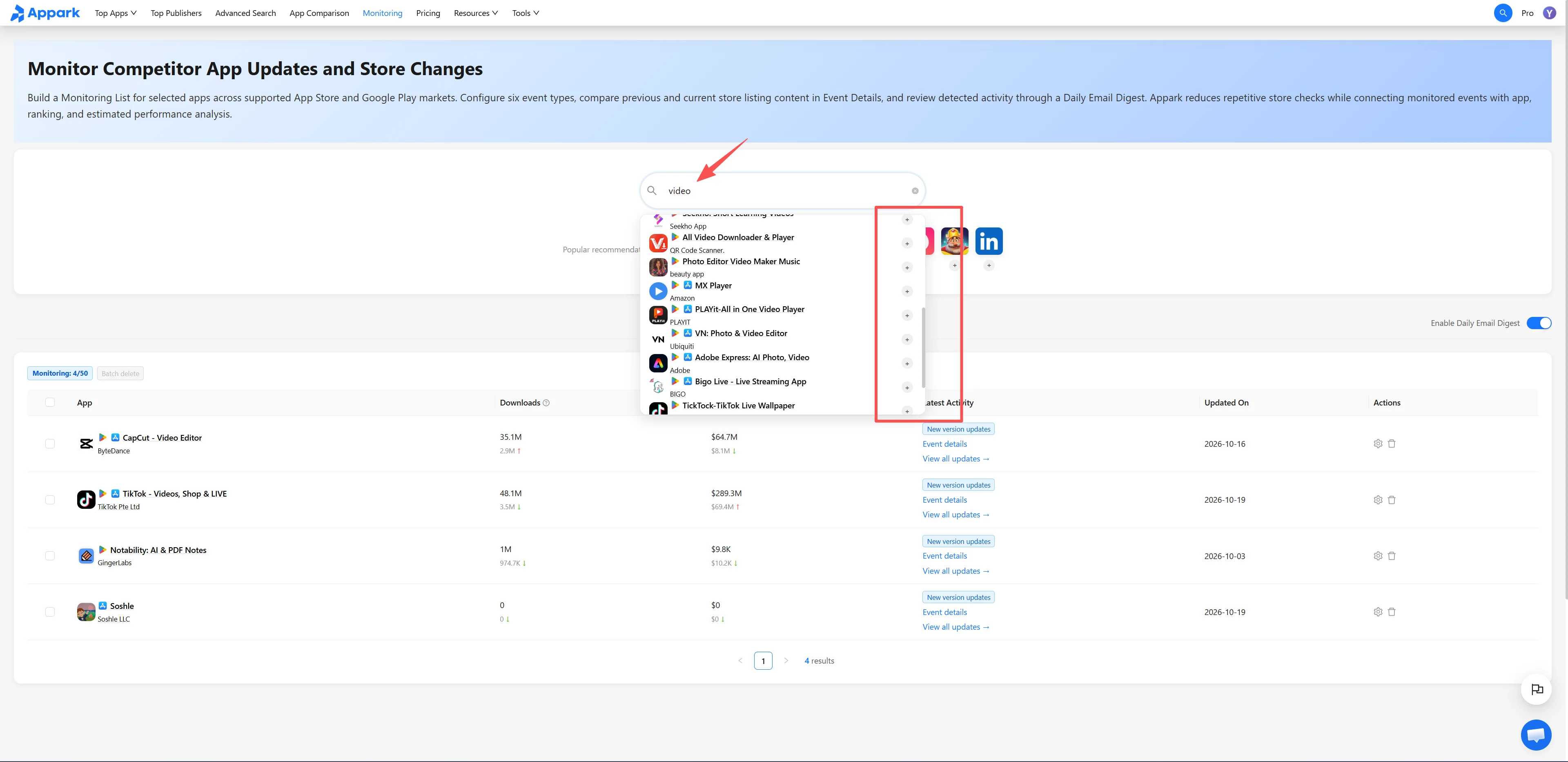This screenshot has width=1568, height=762.
Task: Toggle Enable Daily Email Digest switch
Action: coord(1539,323)
